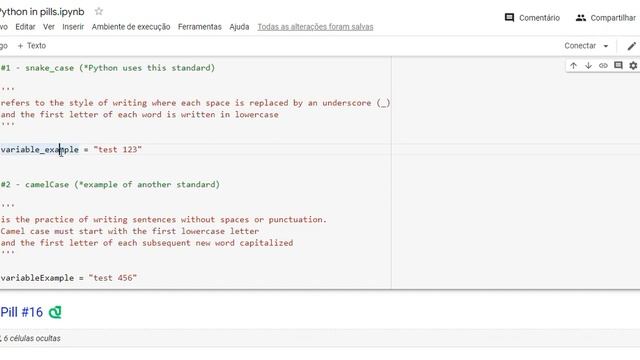Open the Editar menu
This screenshot has width=640, height=360.
25,27
